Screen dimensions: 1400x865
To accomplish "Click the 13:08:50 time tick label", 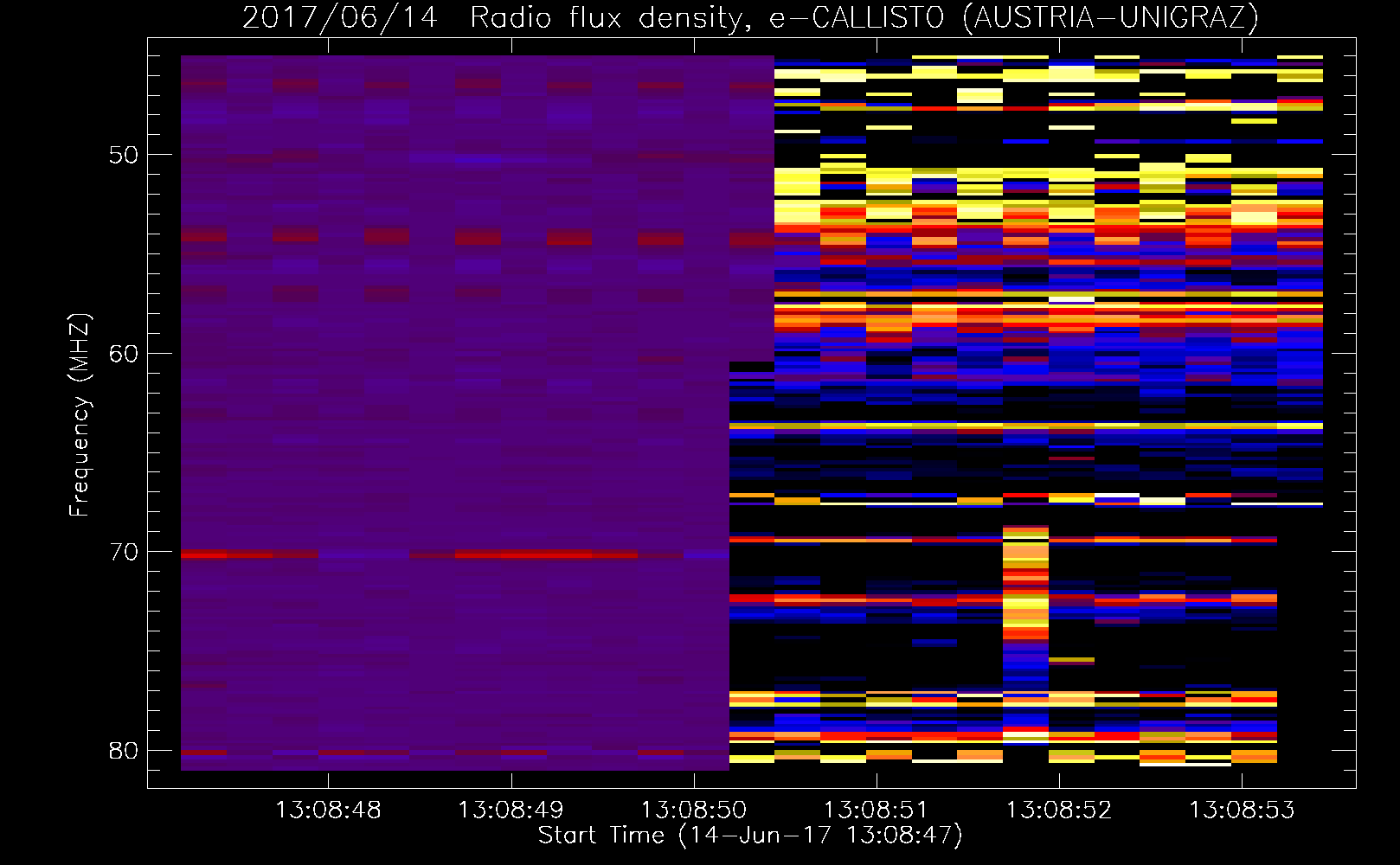I will pos(693,810).
